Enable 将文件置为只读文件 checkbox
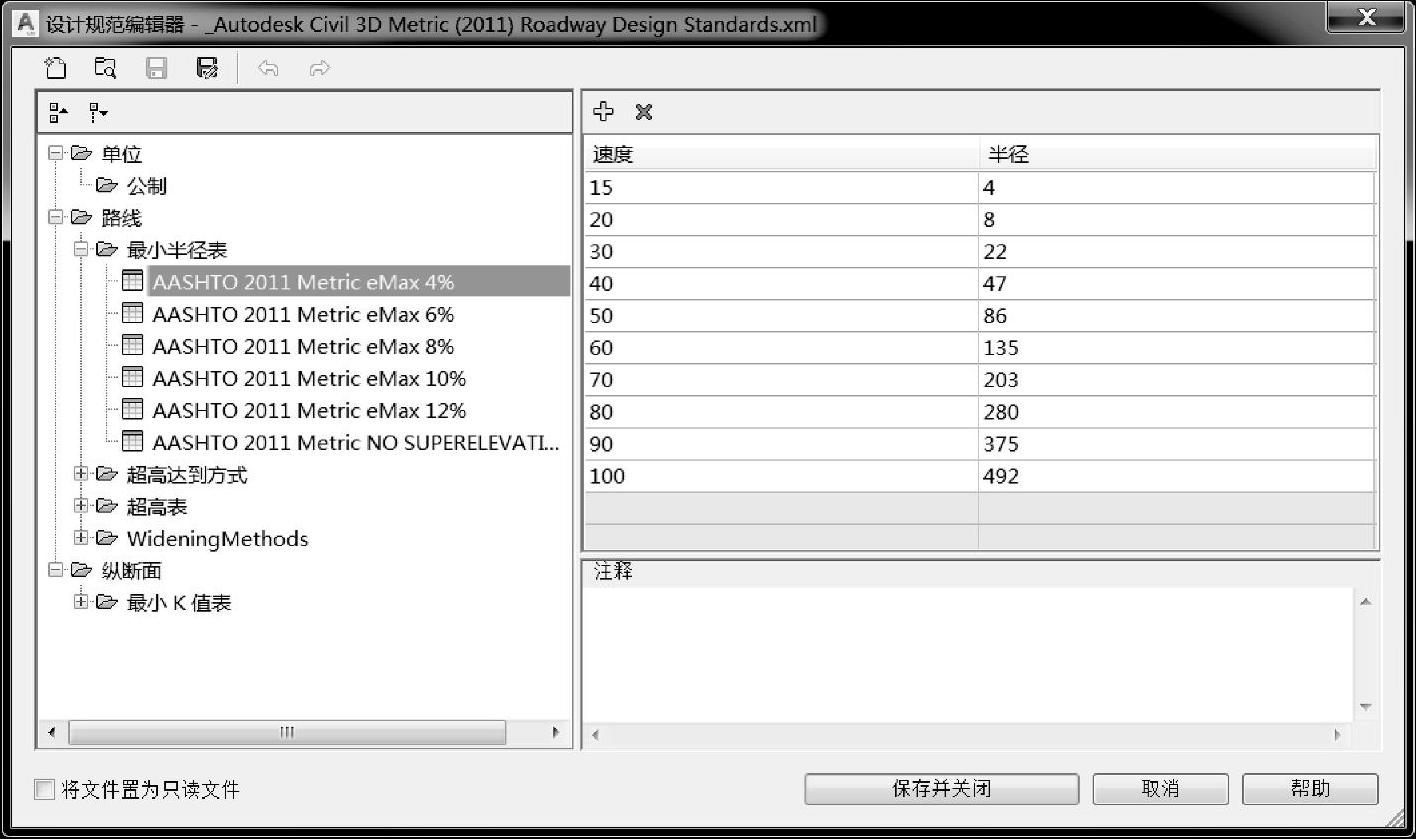 point(44,789)
